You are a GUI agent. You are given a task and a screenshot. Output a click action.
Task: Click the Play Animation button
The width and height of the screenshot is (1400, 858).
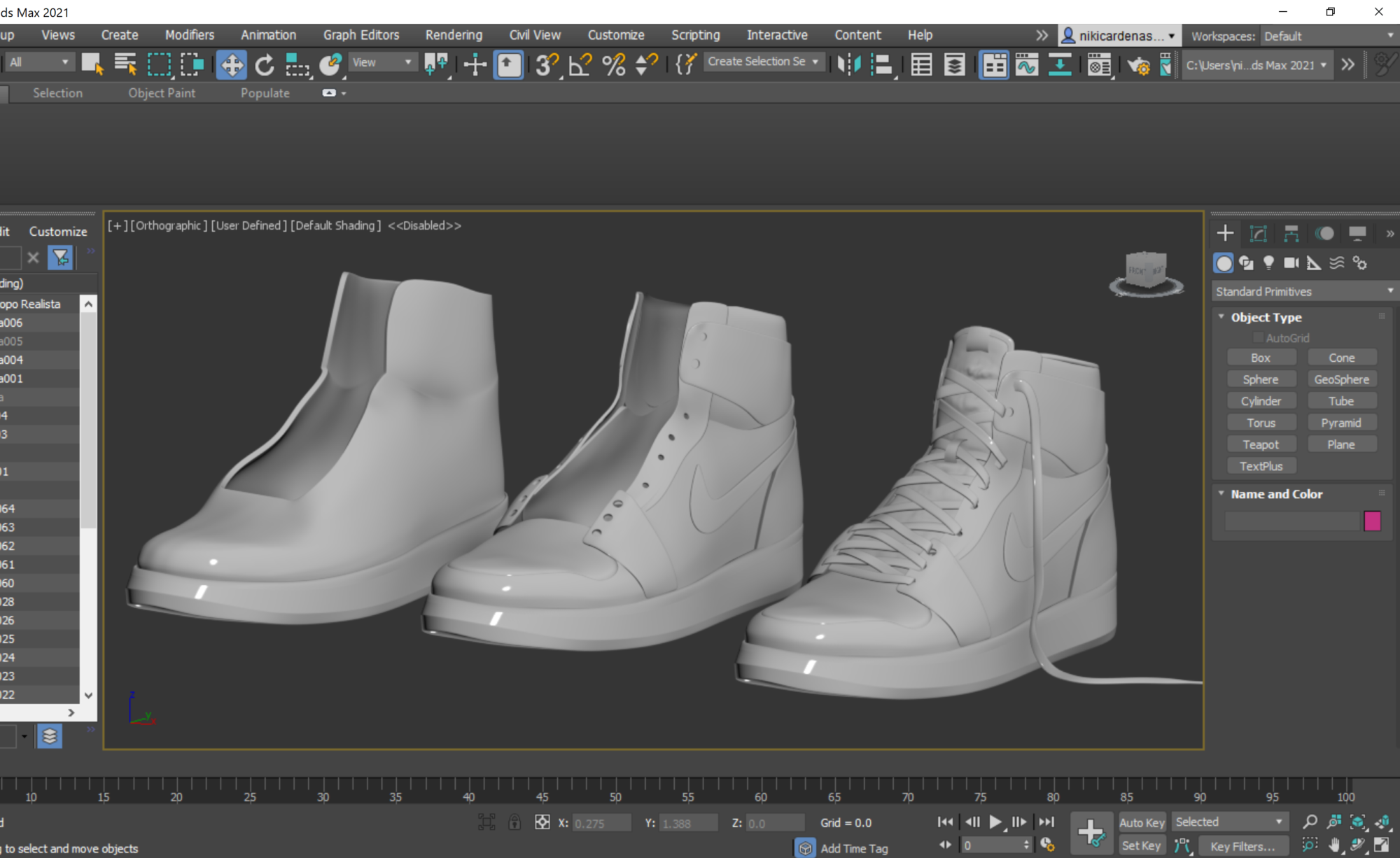995,822
